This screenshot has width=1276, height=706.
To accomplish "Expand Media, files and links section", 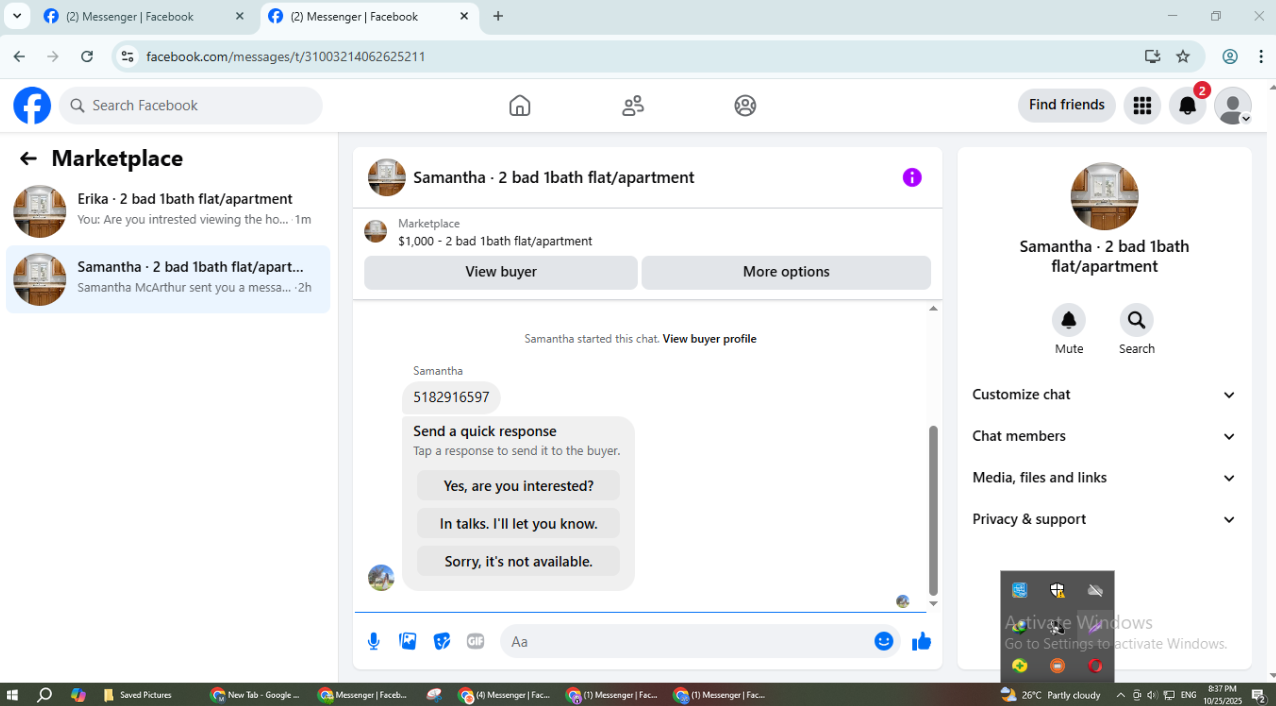I will tap(1104, 478).
